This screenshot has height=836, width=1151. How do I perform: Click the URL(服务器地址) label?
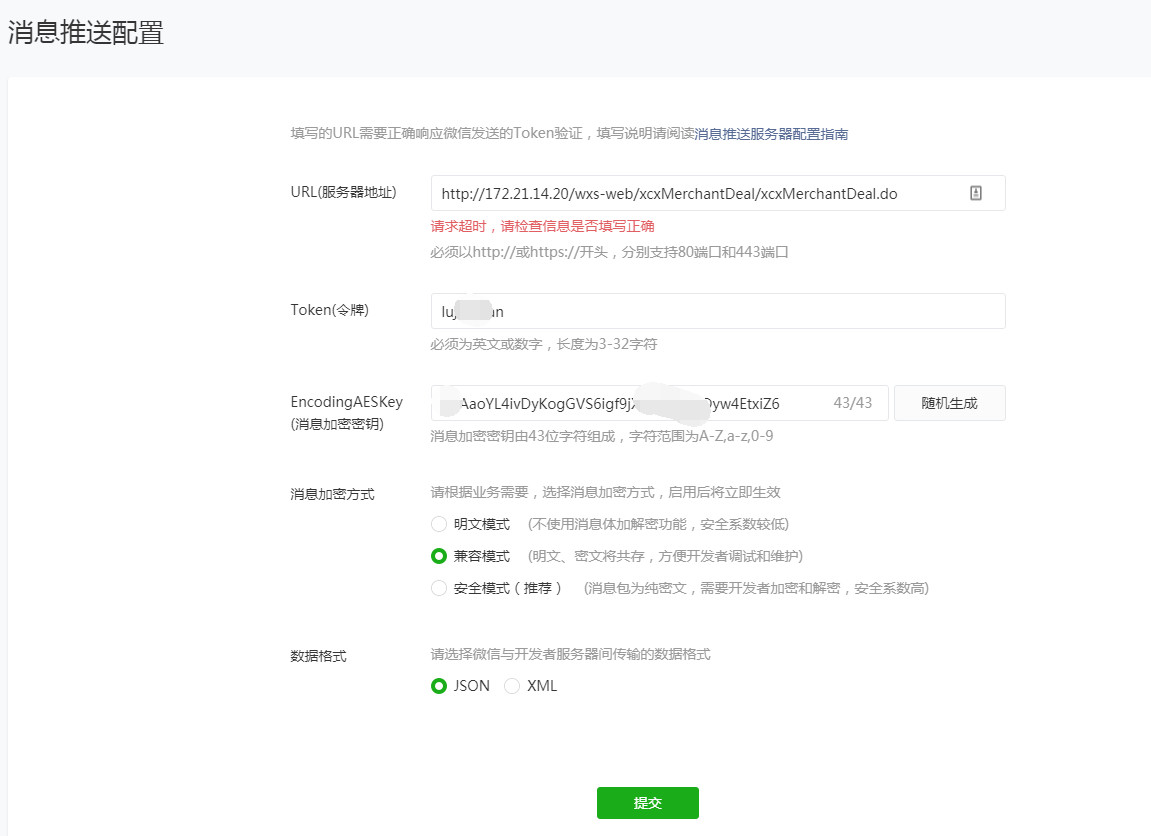coord(344,192)
